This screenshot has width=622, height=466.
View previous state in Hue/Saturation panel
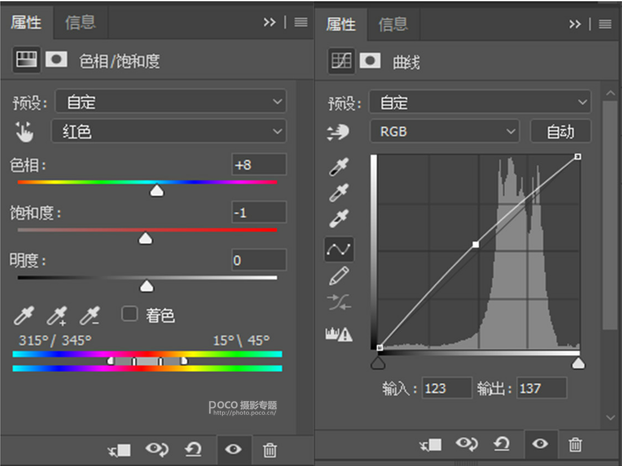pyautogui.click(x=157, y=449)
